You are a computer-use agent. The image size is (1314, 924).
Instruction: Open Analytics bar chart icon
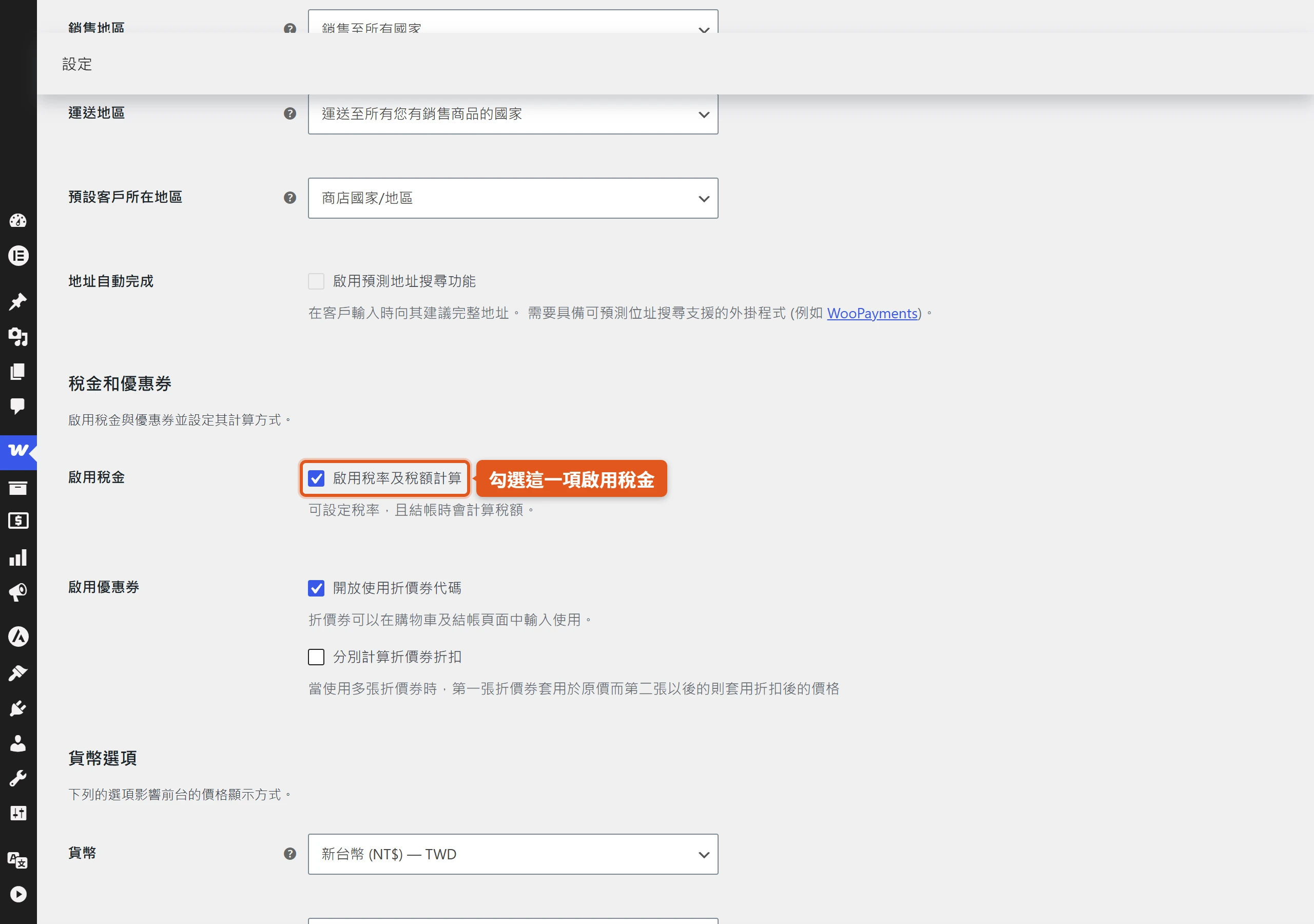click(18, 557)
